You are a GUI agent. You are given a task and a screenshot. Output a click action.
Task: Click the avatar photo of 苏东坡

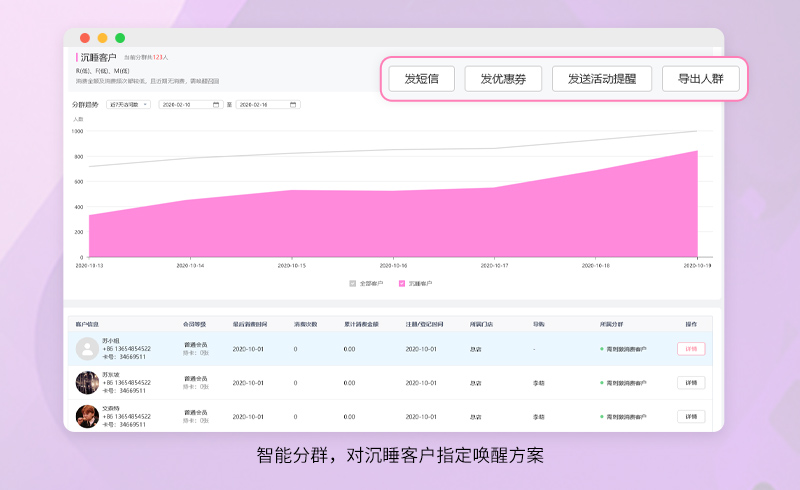click(x=87, y=382)
